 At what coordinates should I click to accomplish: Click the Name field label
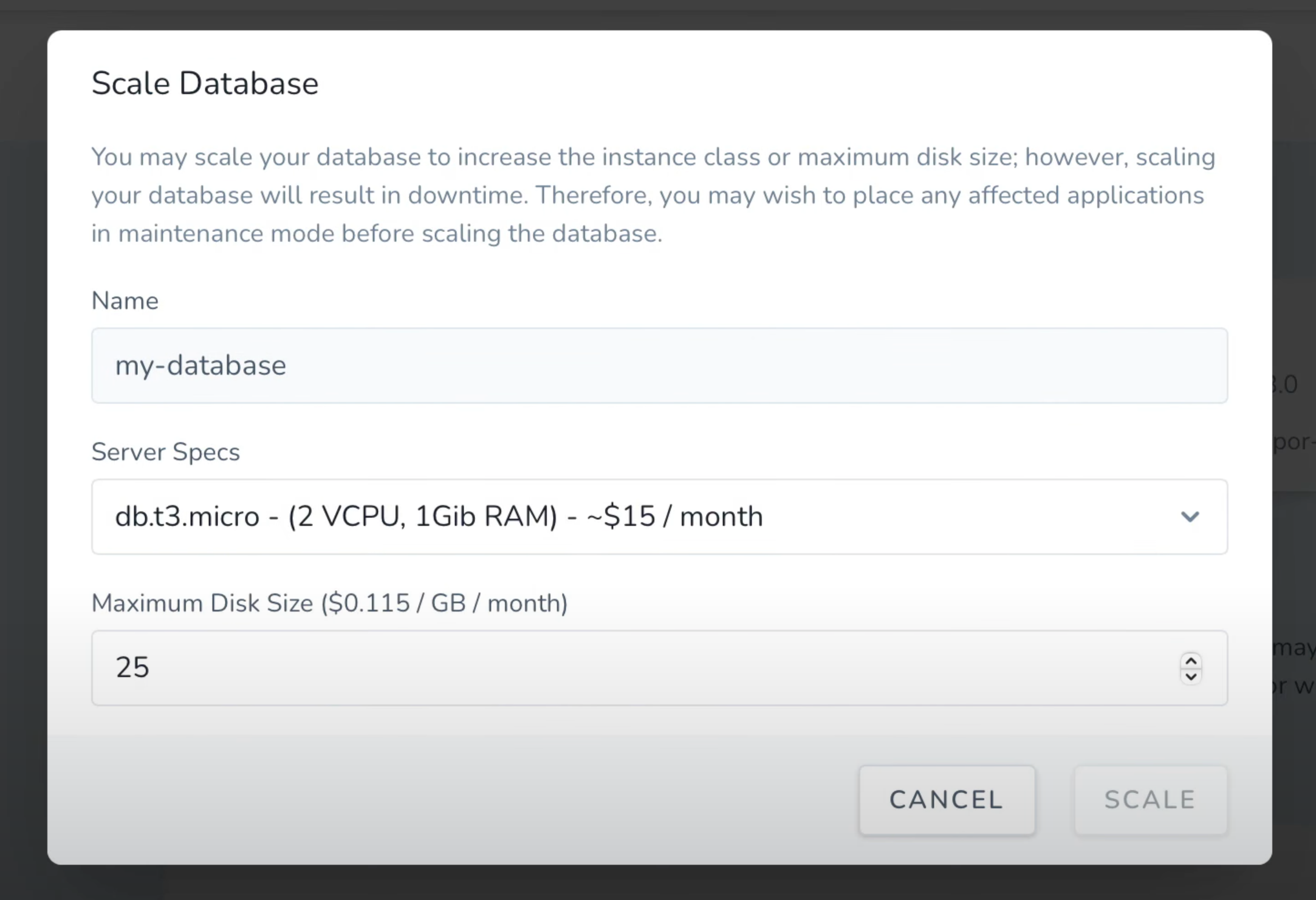pyautogui.click(x=125, y=301)
